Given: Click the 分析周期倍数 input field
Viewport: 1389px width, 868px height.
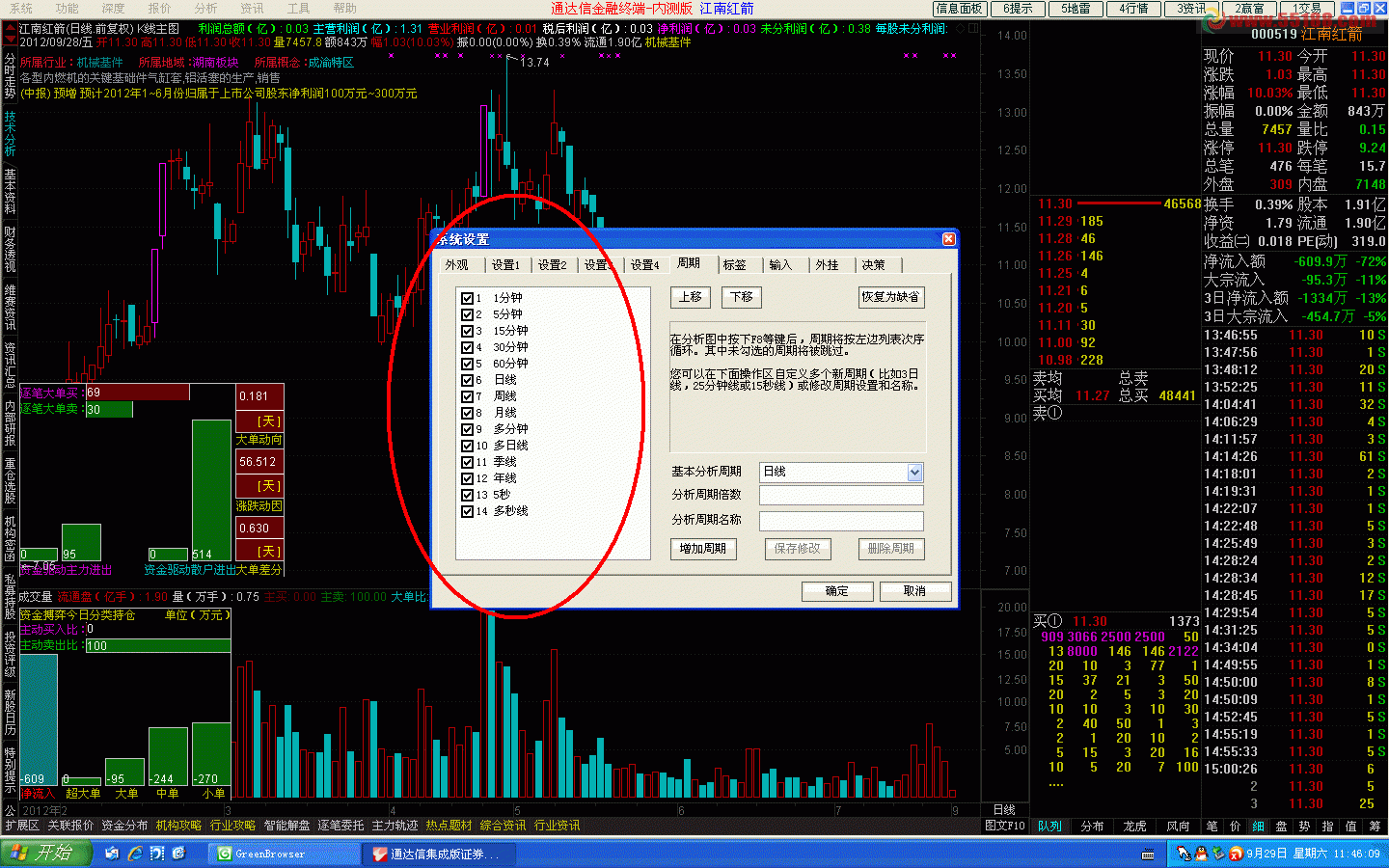Looking at the screenshot, I should (x=841, y=495).
